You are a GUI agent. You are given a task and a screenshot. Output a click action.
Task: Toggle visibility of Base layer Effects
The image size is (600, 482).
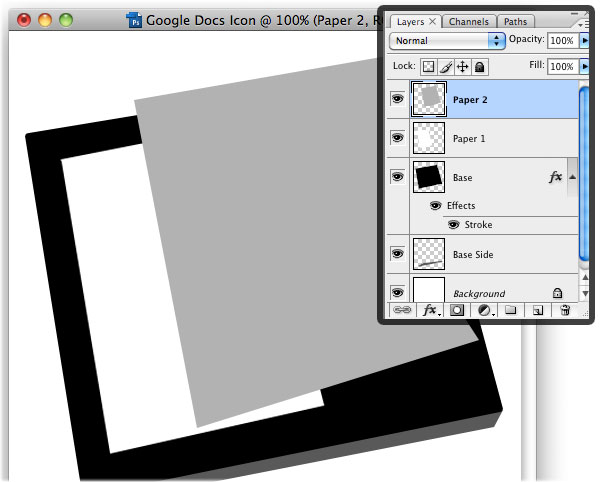(x=435, y=205)
